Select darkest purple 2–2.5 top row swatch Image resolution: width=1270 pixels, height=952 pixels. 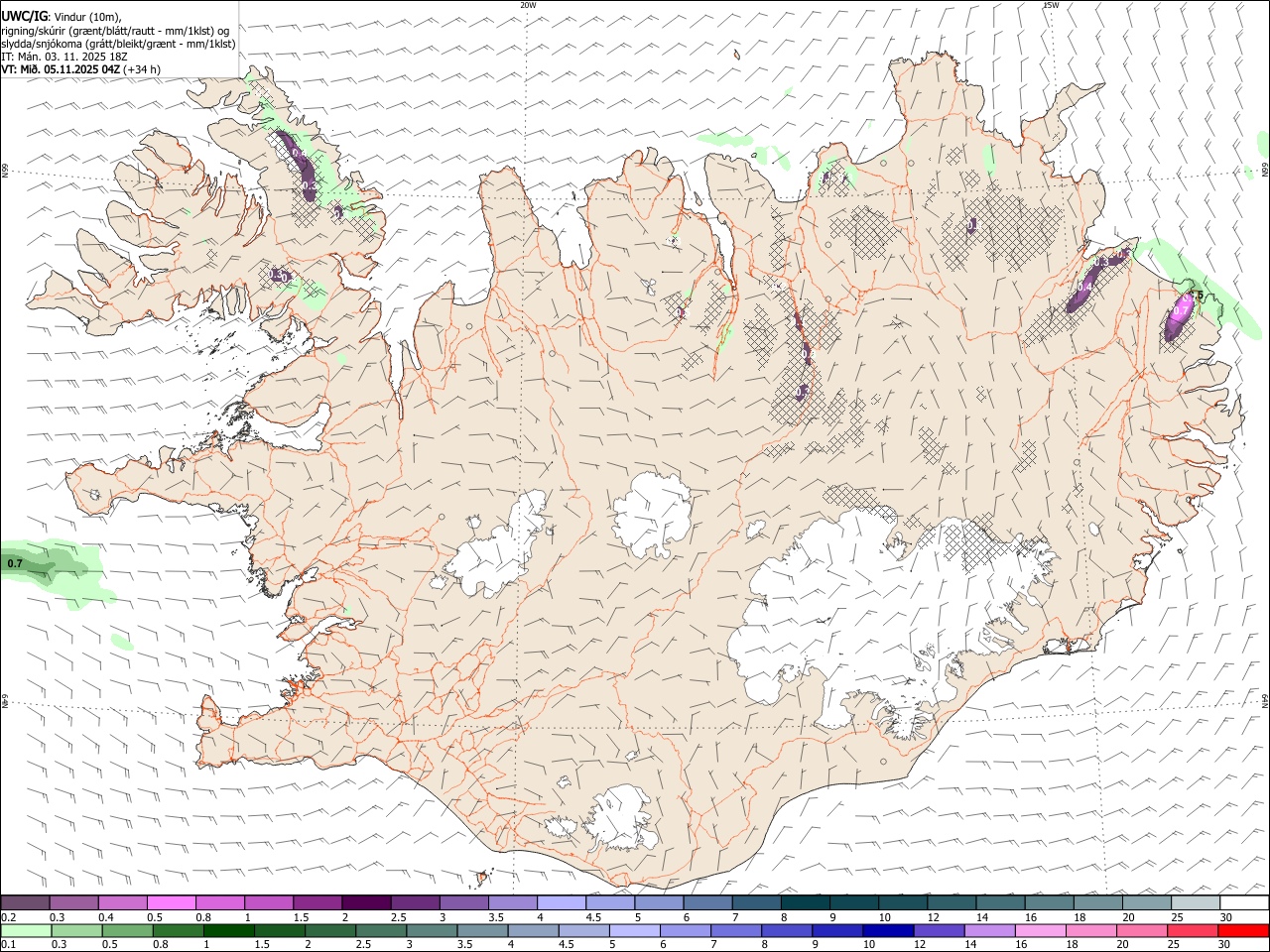tap(366, 902)
